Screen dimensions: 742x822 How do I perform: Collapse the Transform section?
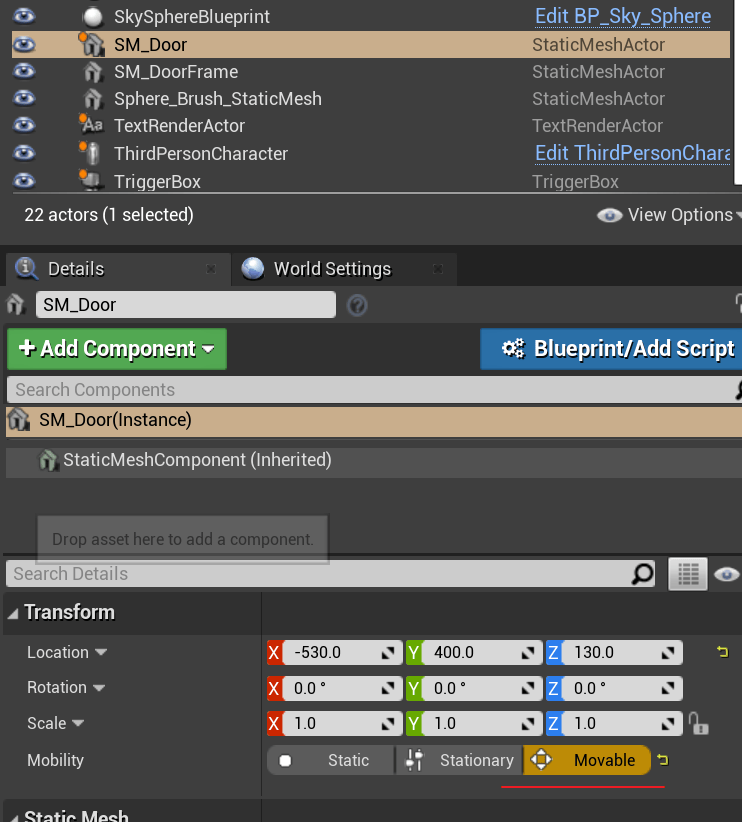(13, 613)
